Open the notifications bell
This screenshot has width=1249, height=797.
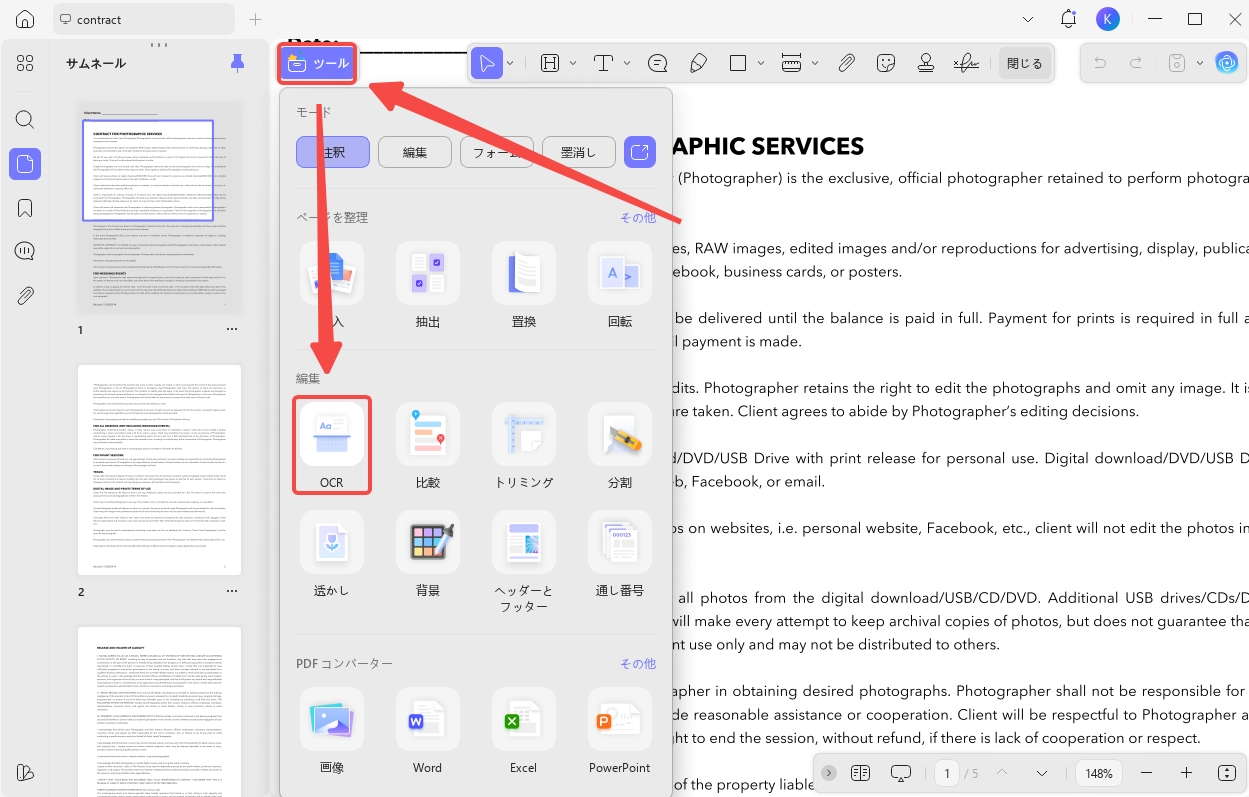coord(1068,19)
